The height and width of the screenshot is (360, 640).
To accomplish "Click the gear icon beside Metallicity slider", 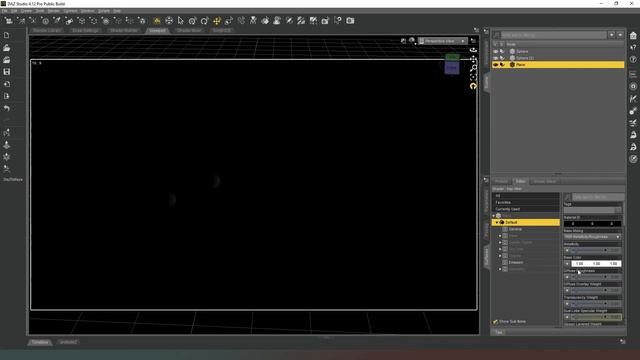I will coord(567,250).
